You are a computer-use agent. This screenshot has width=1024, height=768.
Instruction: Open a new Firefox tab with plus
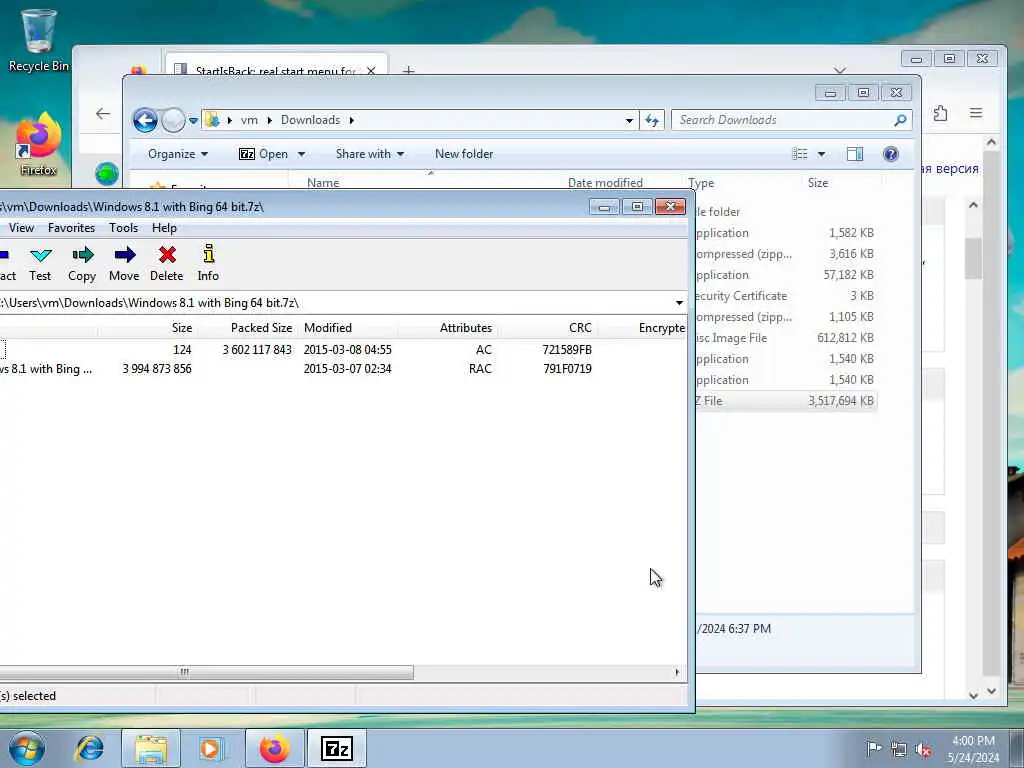click(x=409, y=70)
